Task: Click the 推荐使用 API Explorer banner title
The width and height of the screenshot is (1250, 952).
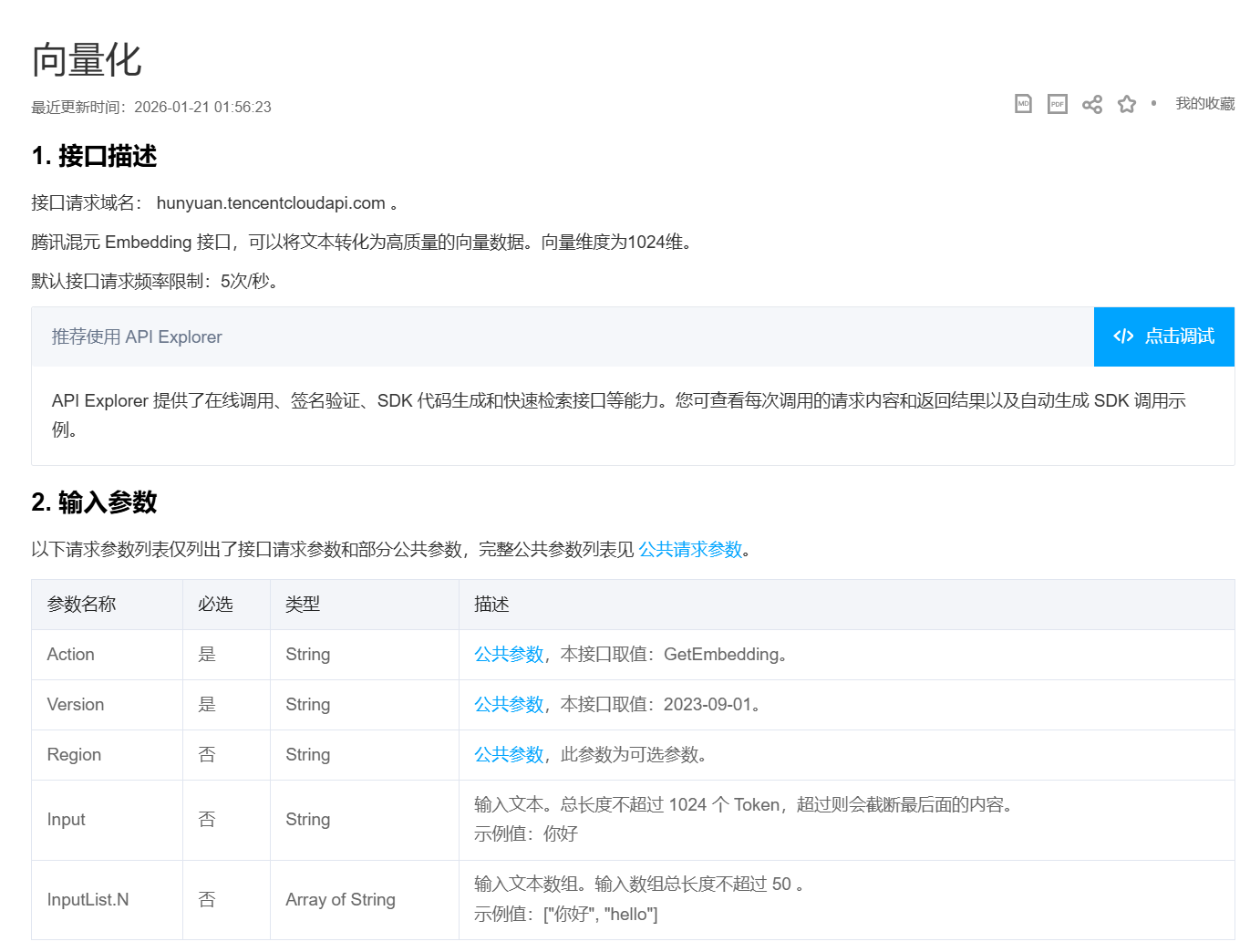Action: tap(137, 336)
